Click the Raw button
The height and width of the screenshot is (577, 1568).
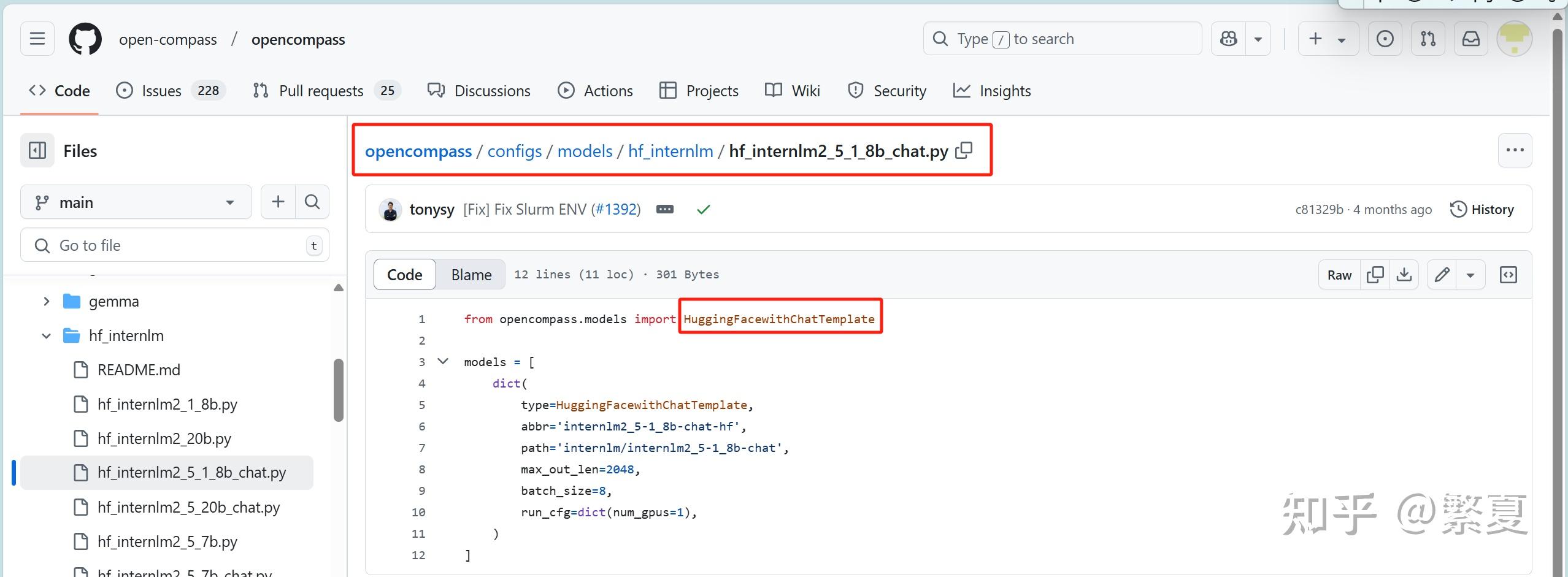1339,275
